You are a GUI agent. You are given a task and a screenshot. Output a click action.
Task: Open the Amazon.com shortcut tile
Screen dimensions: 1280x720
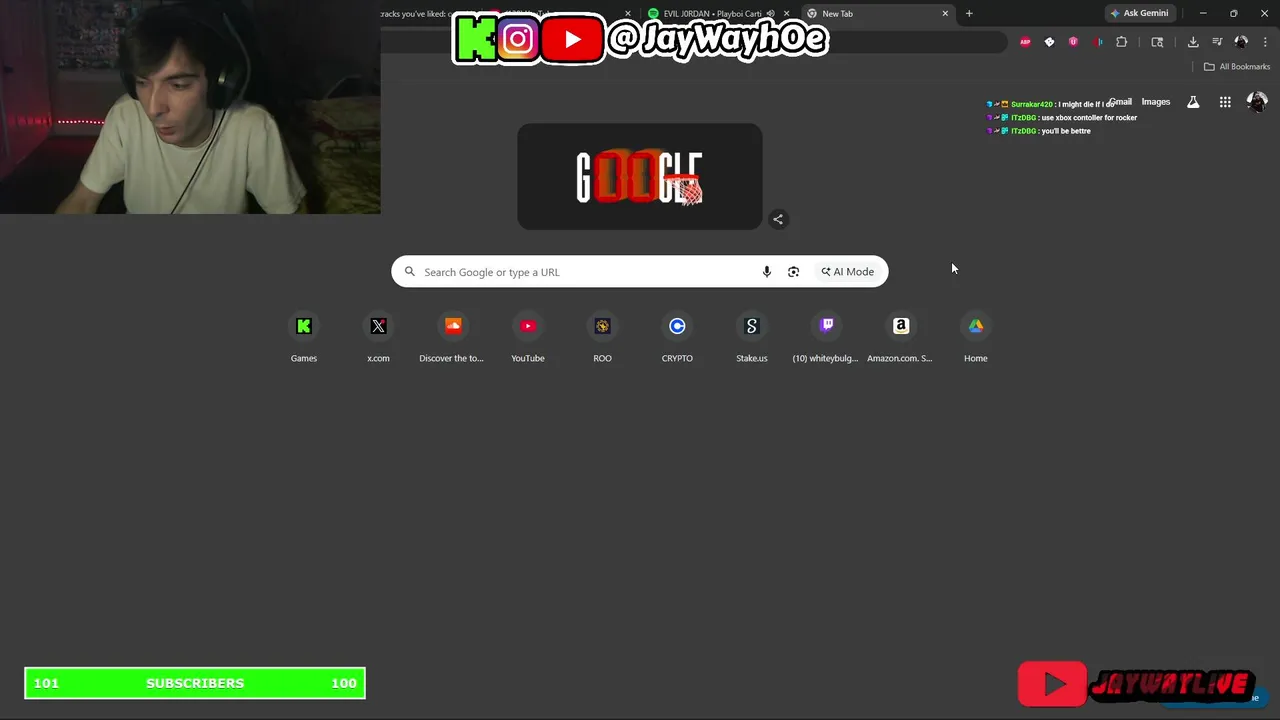(x=900, y=338)
